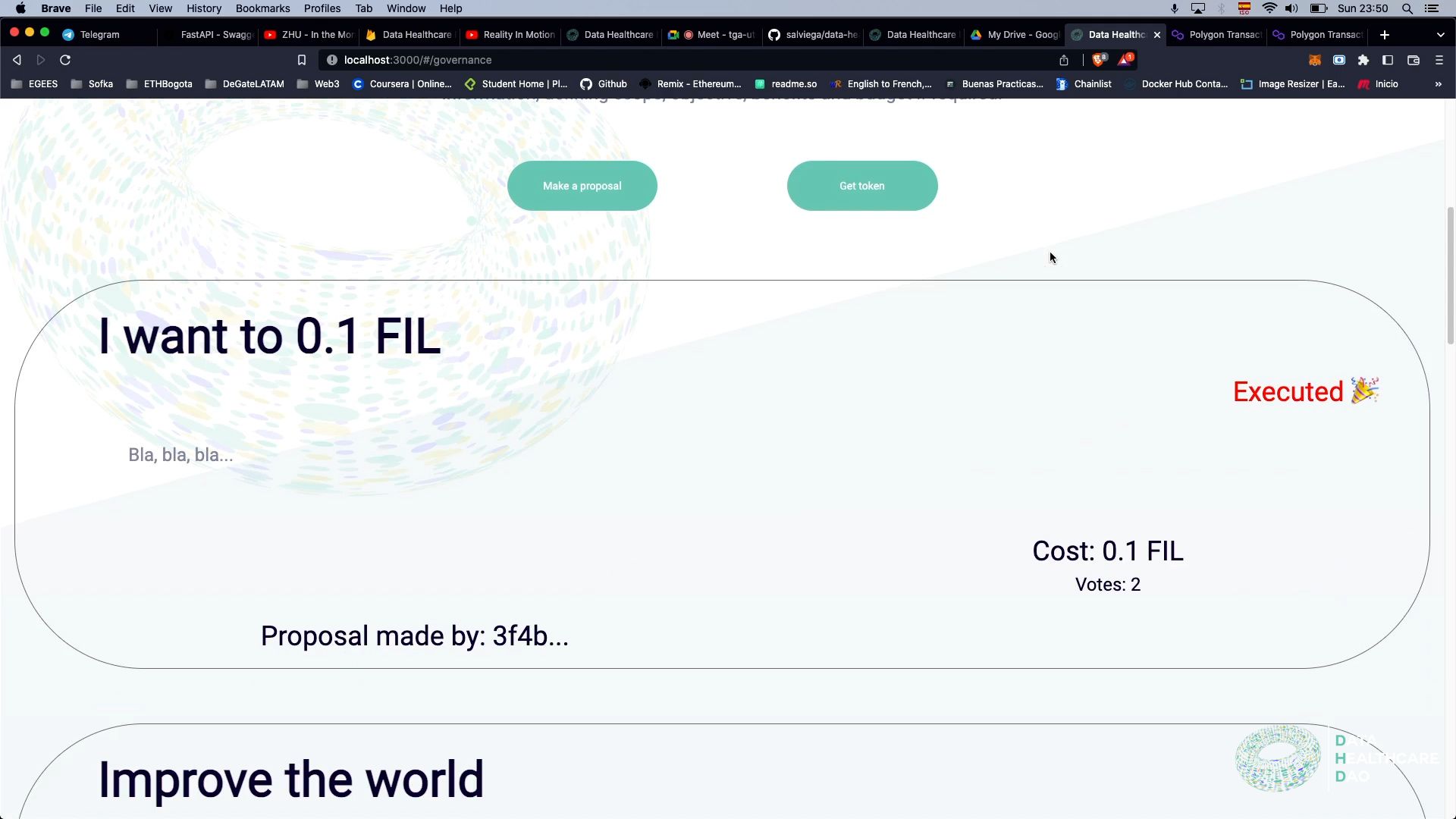Open the Wi-Fi status menu
Image resolution: width=1456 pixels, height=819 pixels.
click(1269, 8)
